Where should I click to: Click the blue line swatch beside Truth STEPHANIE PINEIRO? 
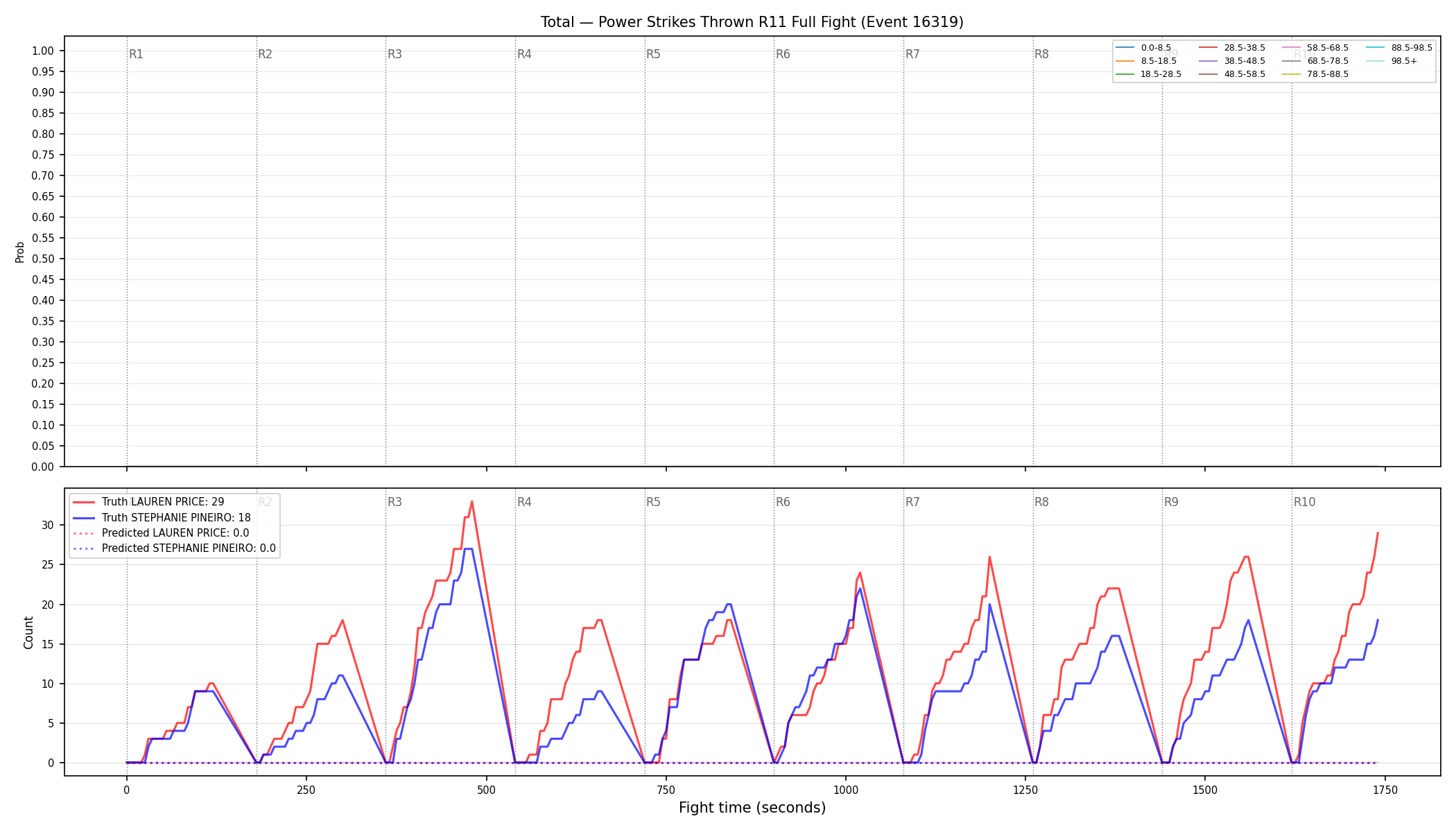pos(84,518)
